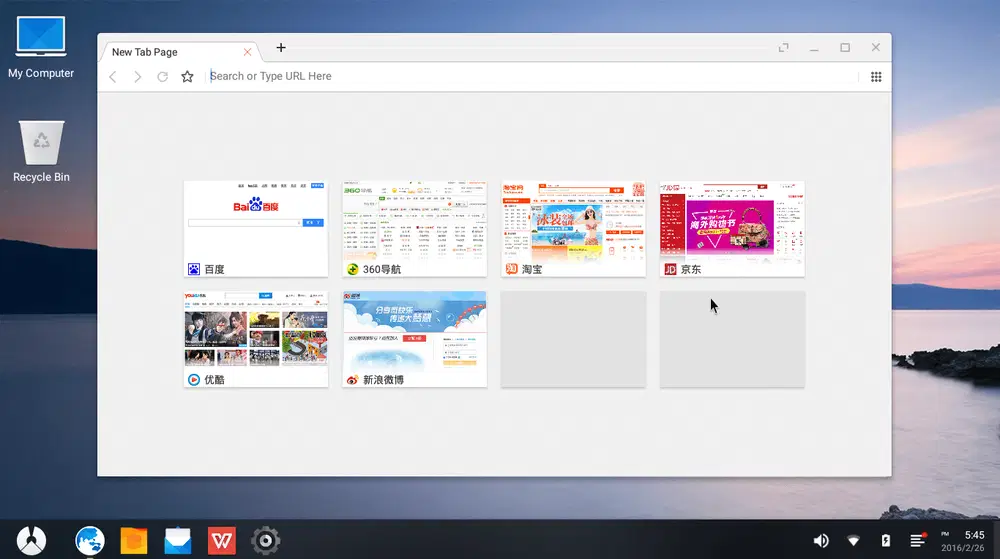Viewport: 1000px width, 559px height.
Task: Close the New Tab Page tab
Action: tap(247, 52)
